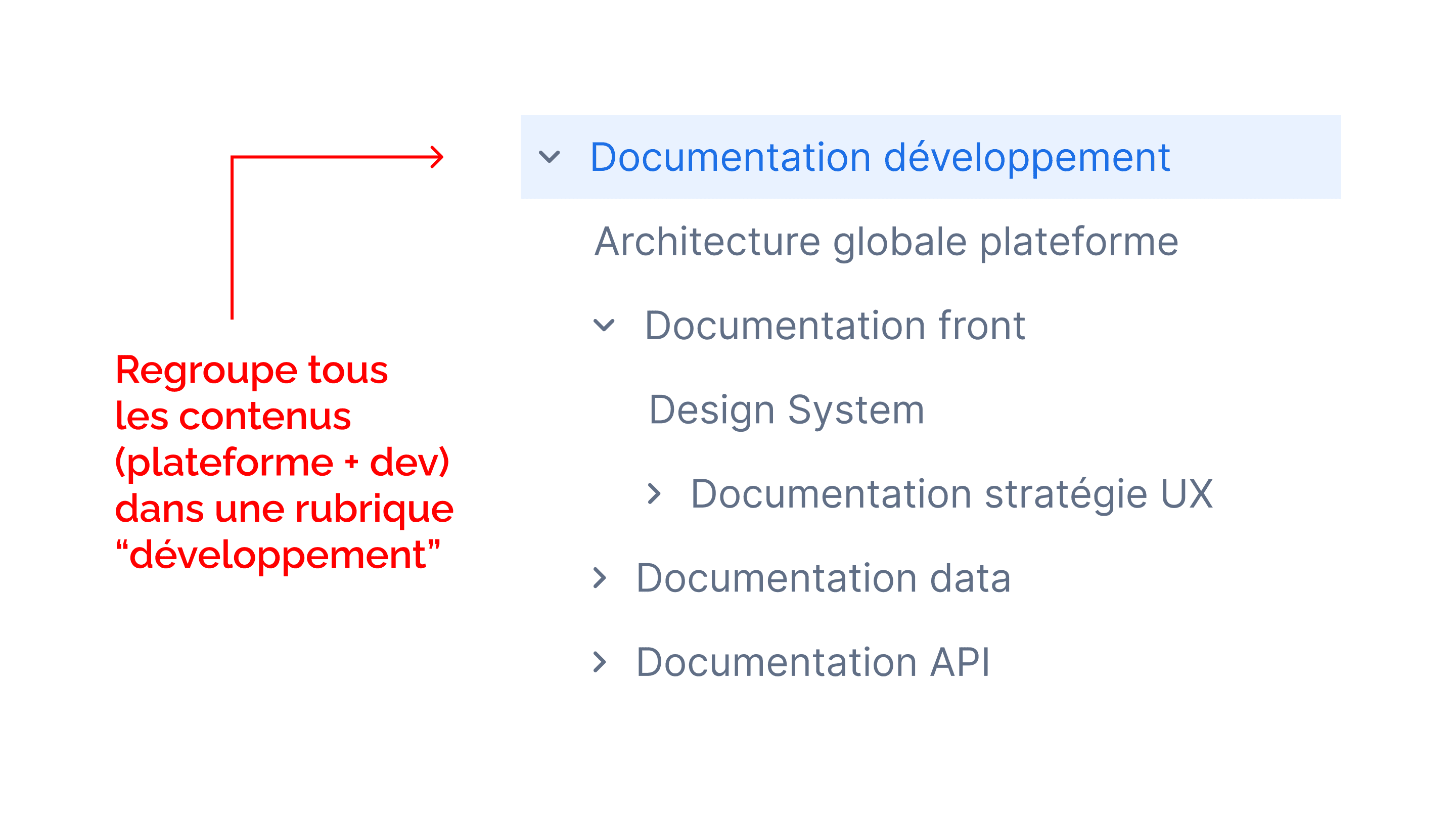This screenshot has height=819, width=1456.
Task: Click the red arrowhead pointing right
Action: (436, 157)
